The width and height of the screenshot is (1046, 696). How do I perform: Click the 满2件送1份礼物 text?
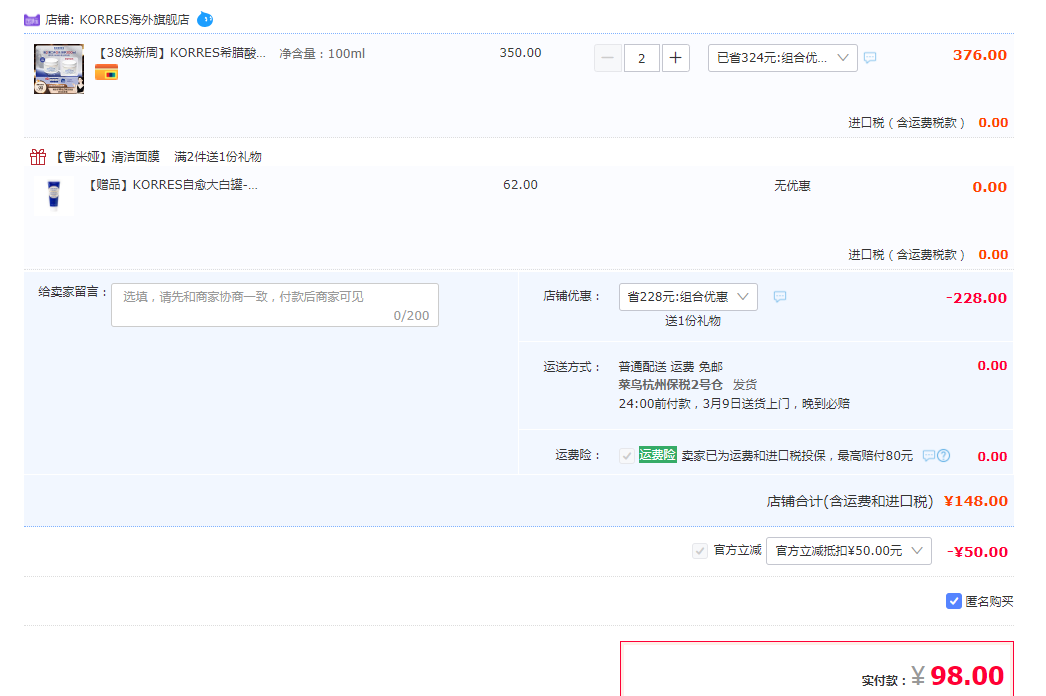tap(218, 157)
